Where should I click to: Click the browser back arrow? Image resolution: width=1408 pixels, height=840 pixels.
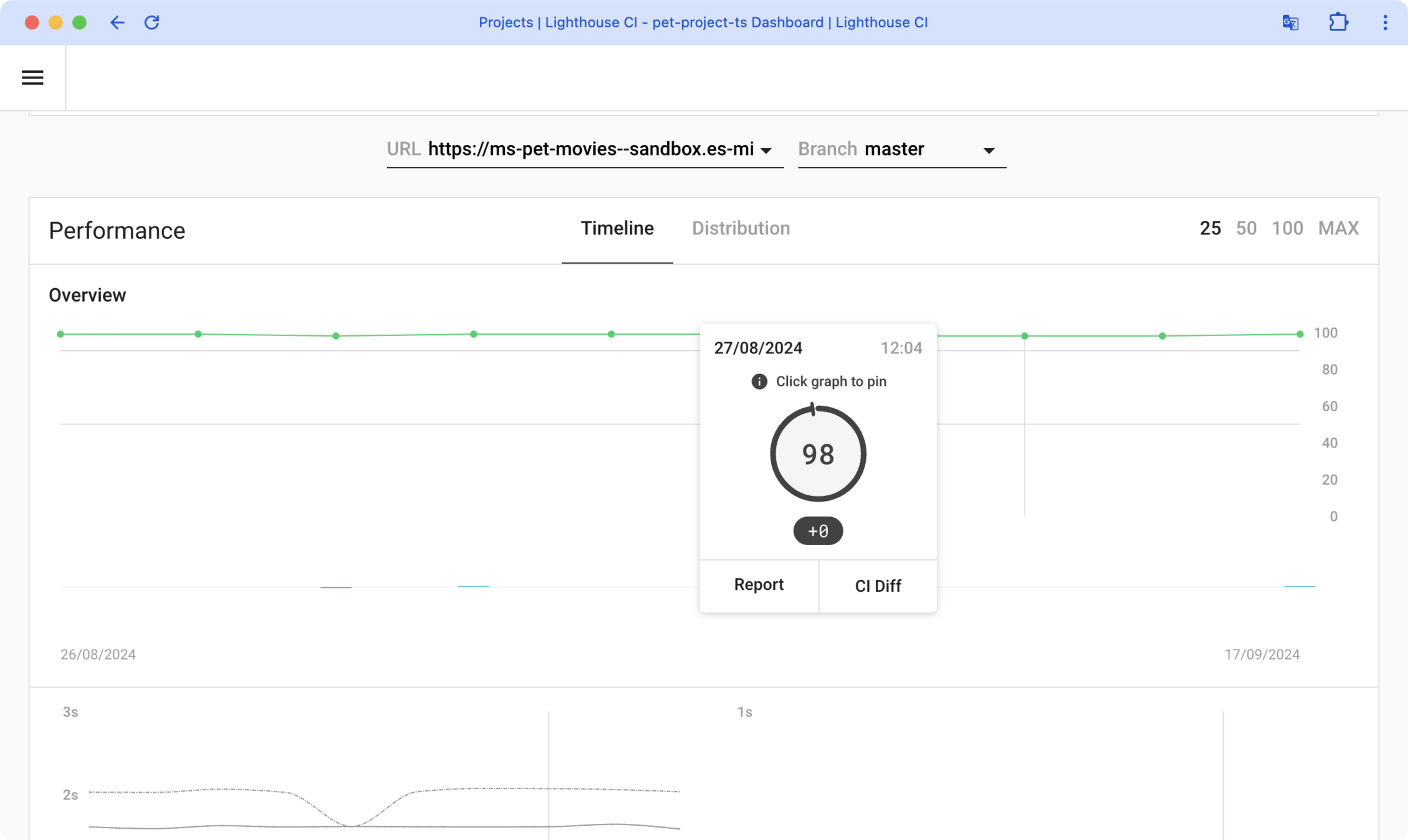(x=117, y=23)
